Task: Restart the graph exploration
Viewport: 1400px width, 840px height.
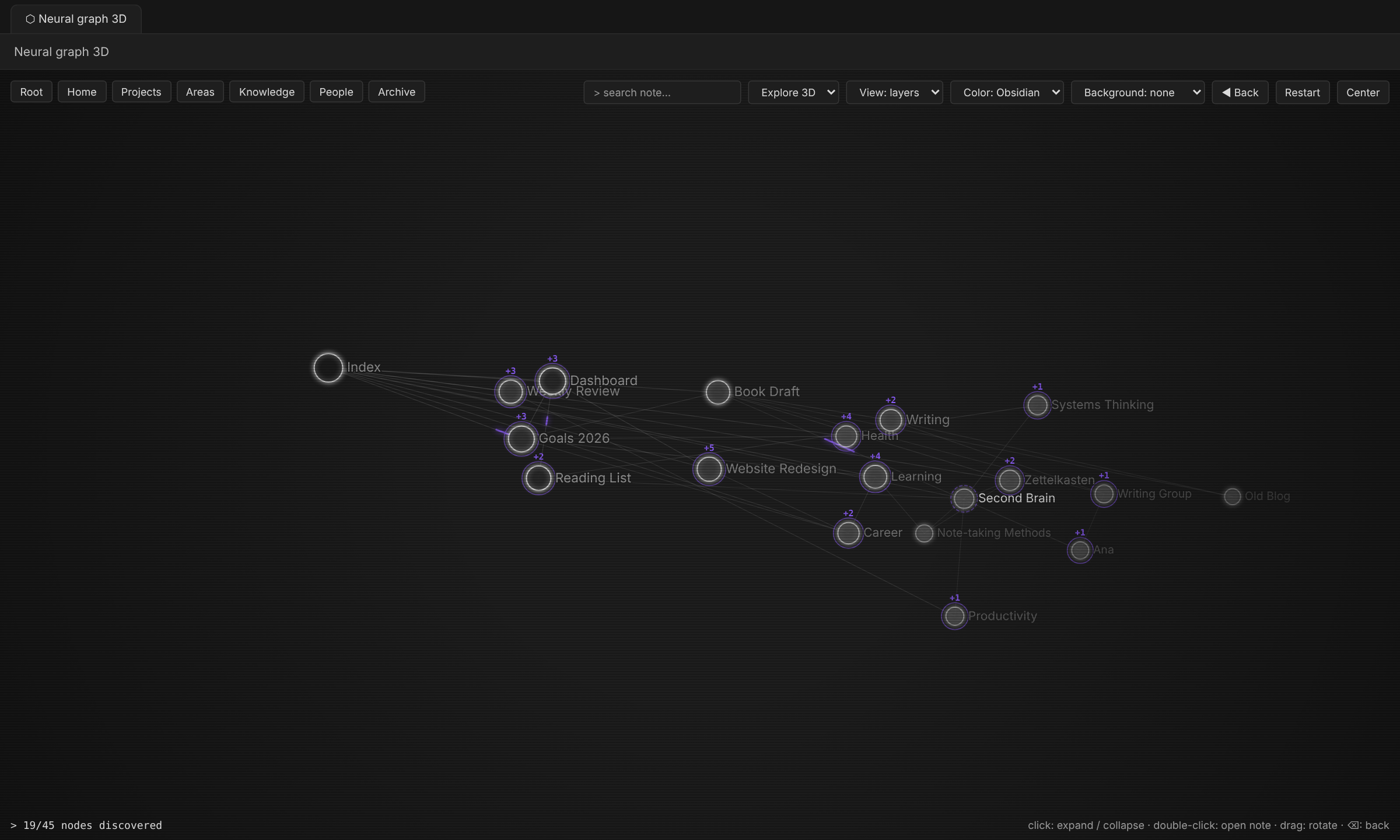Action: (x=1303, y=92)
